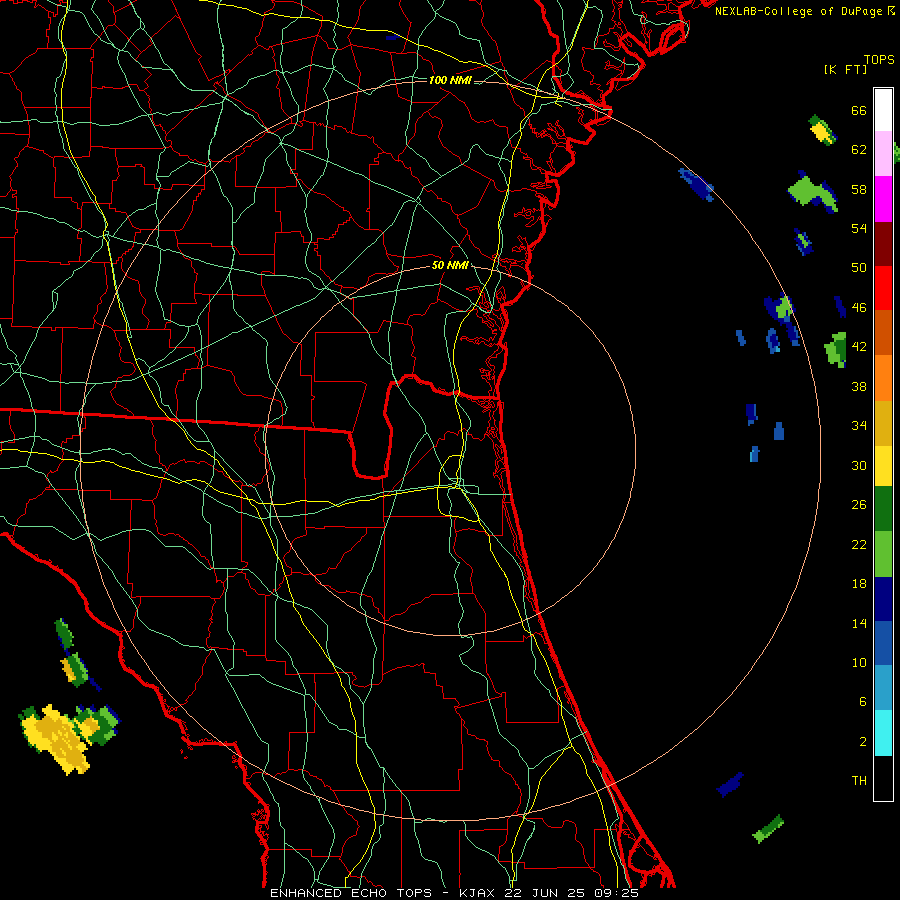Click the legend value 50
The width and height of the screenshot is (900, 900).
(x=859, y=268)
